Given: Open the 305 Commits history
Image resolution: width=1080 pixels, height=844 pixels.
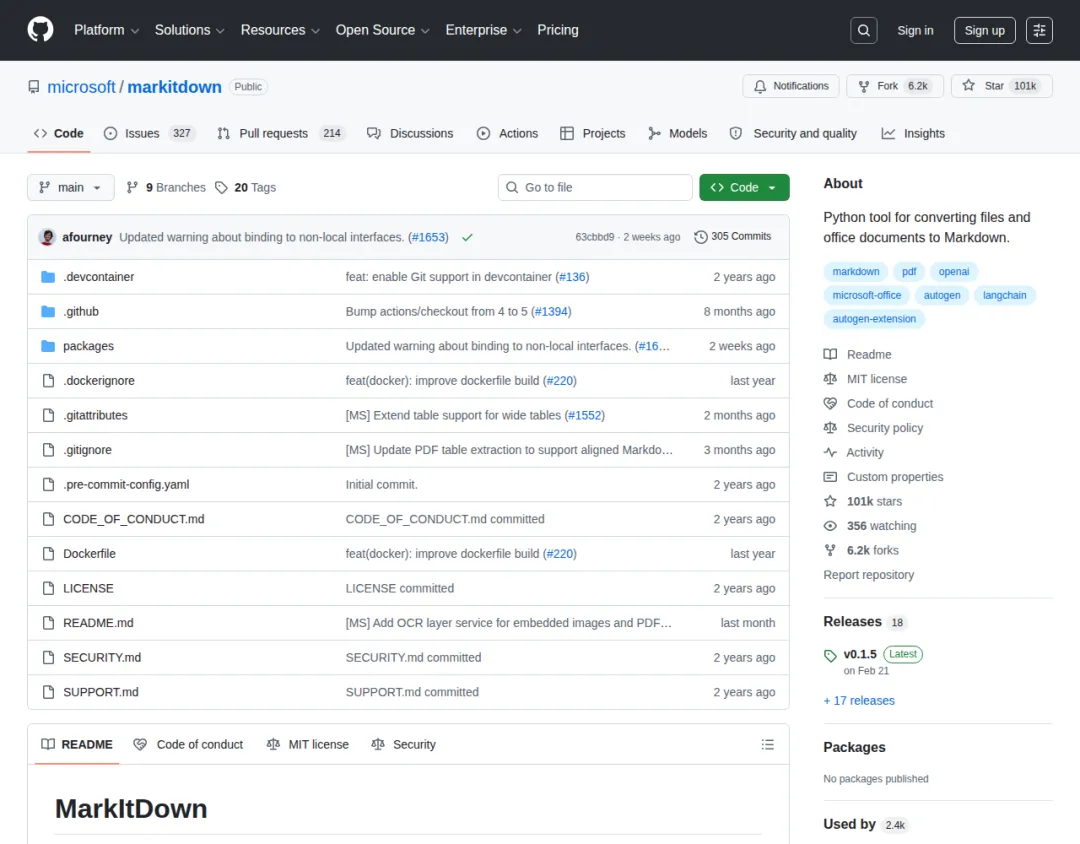Looking at the screenshot, I should point(733,236).
